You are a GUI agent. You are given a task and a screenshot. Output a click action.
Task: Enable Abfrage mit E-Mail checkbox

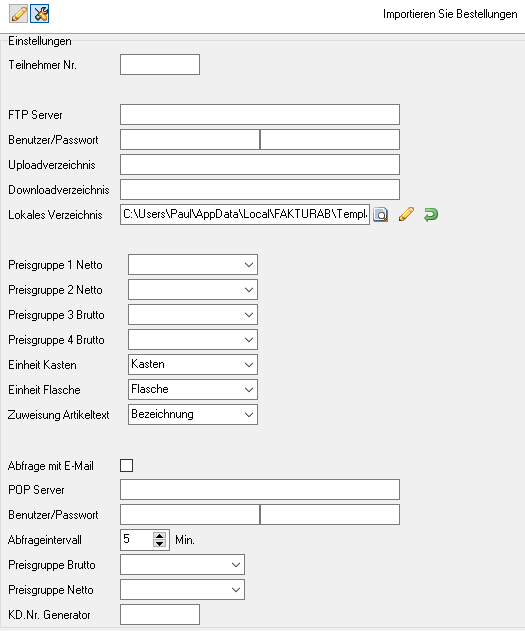click(x=126, y=466)
